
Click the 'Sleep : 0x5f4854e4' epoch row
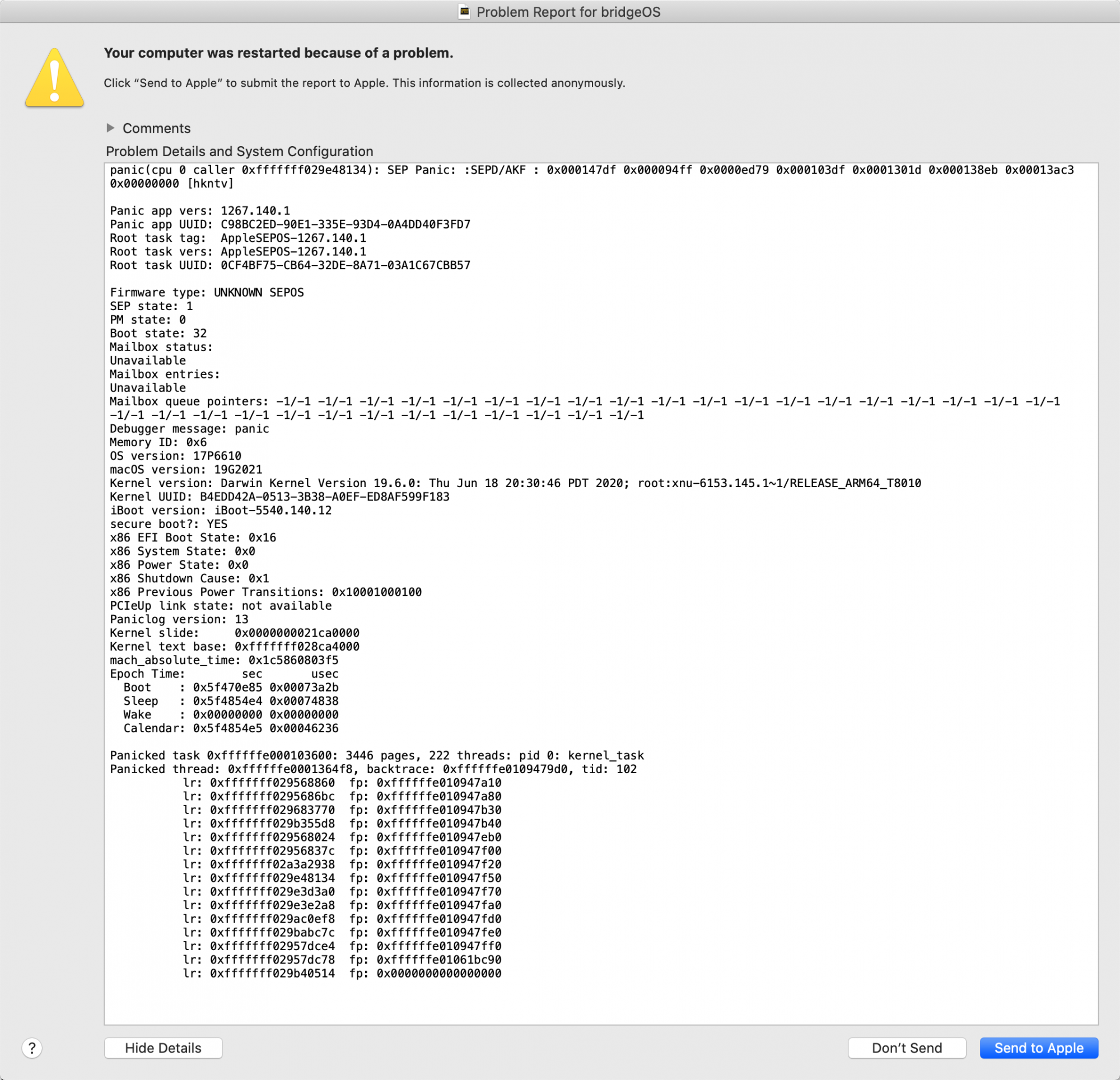click(x=231, y=702)
